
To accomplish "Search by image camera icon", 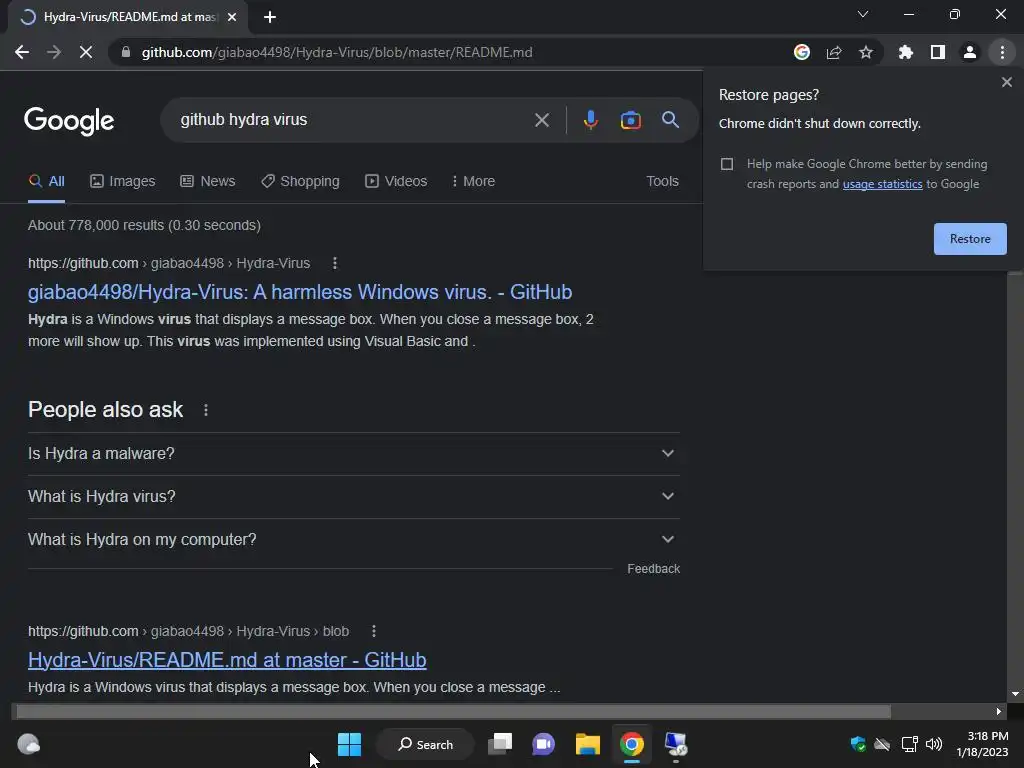I will click(x=630, y=120).
